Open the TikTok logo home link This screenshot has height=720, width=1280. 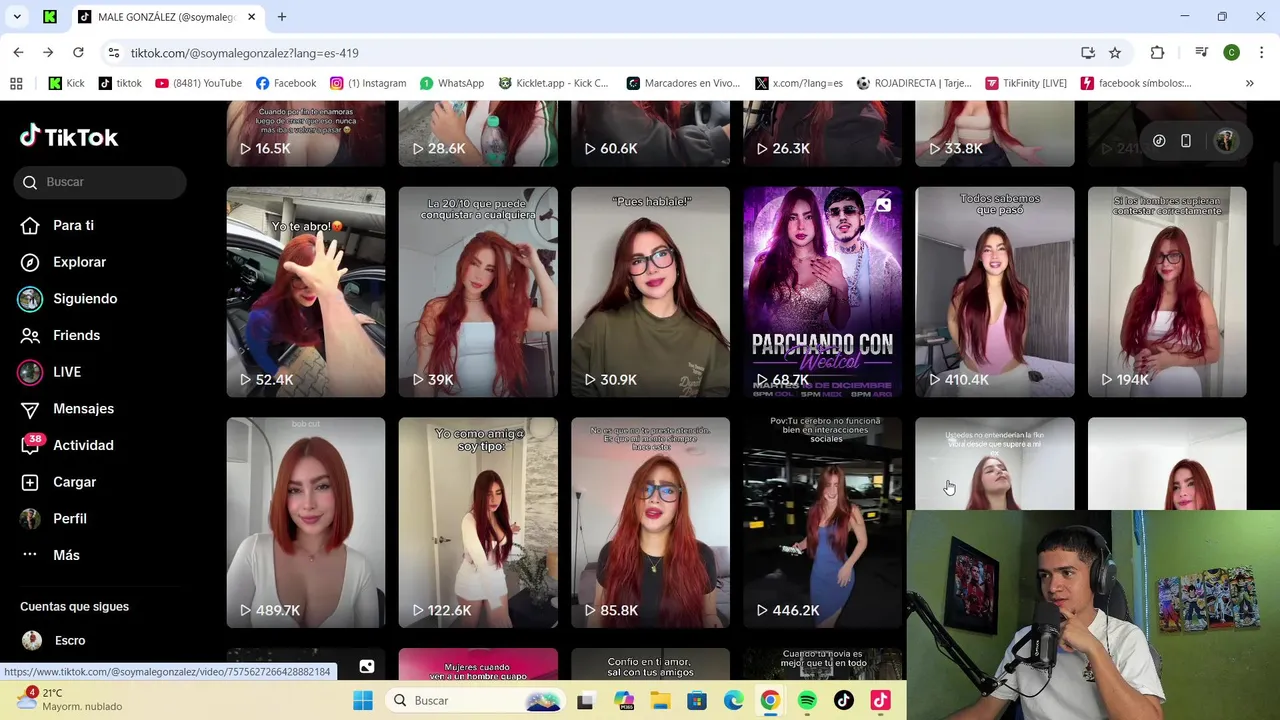coord(69,137)
